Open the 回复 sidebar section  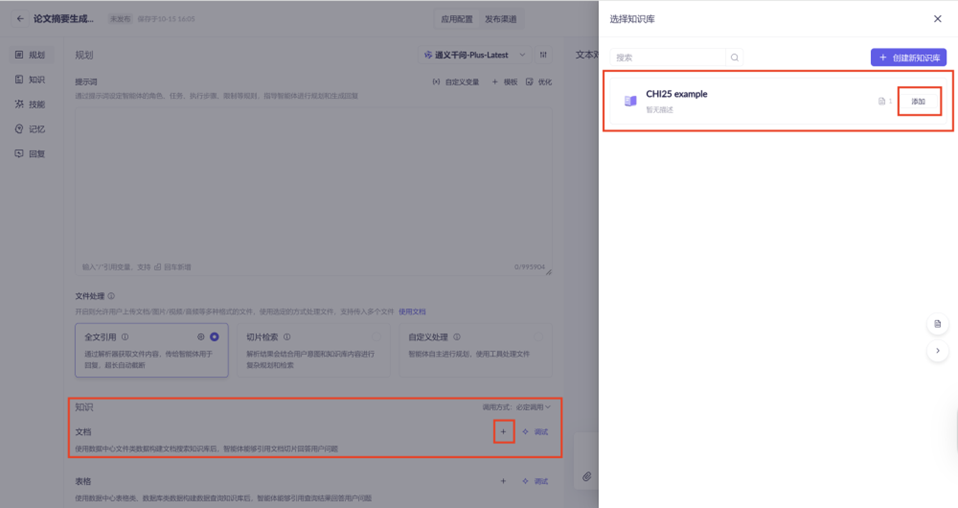tap(31, 153)
